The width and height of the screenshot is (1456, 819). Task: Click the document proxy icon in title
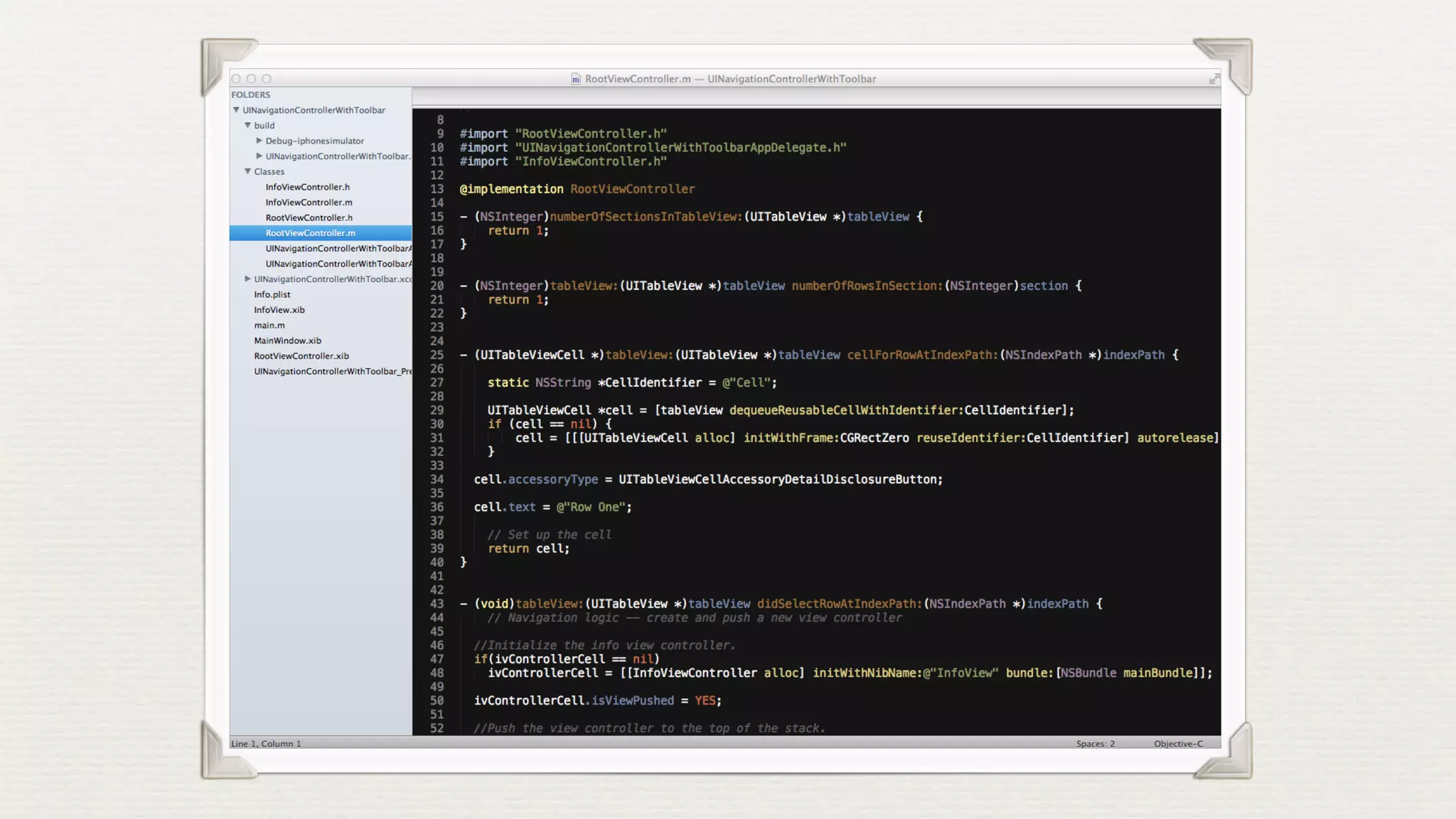[576, 79]
